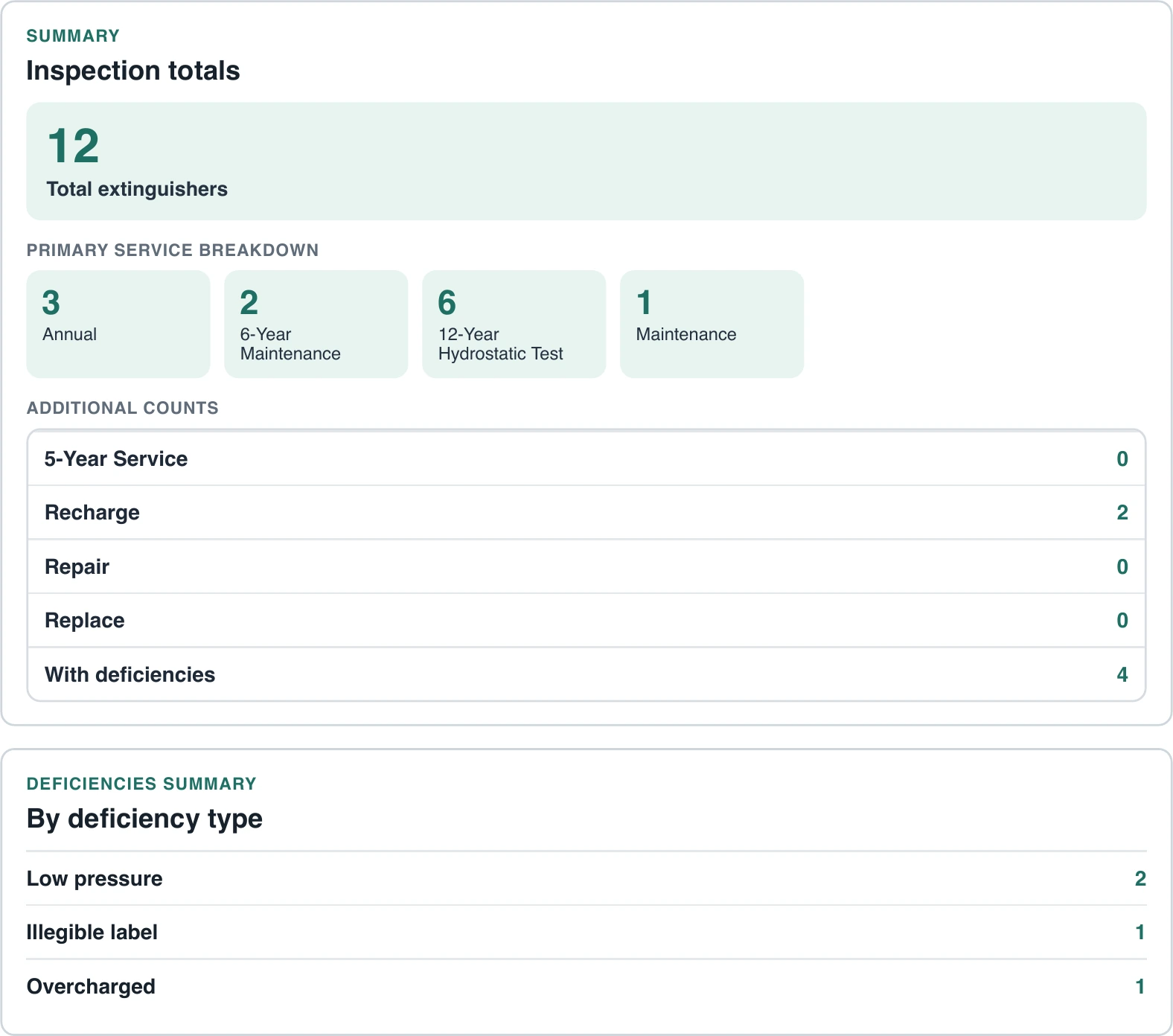Click the count 3 above Annual
The height and width of the screenshot is (1036, 1173).
pos(51,302)
